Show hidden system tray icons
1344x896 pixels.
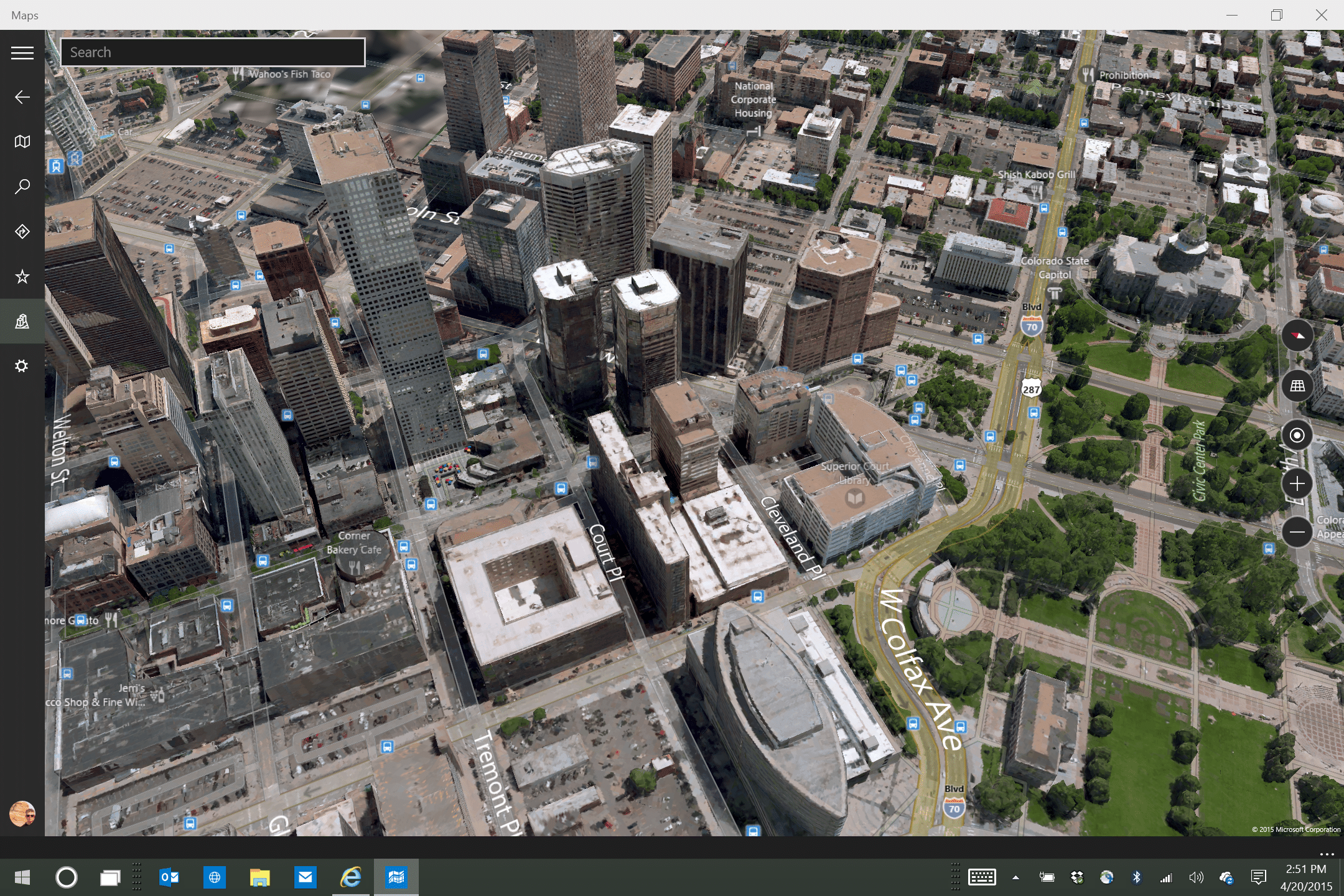coord(1015,877)
